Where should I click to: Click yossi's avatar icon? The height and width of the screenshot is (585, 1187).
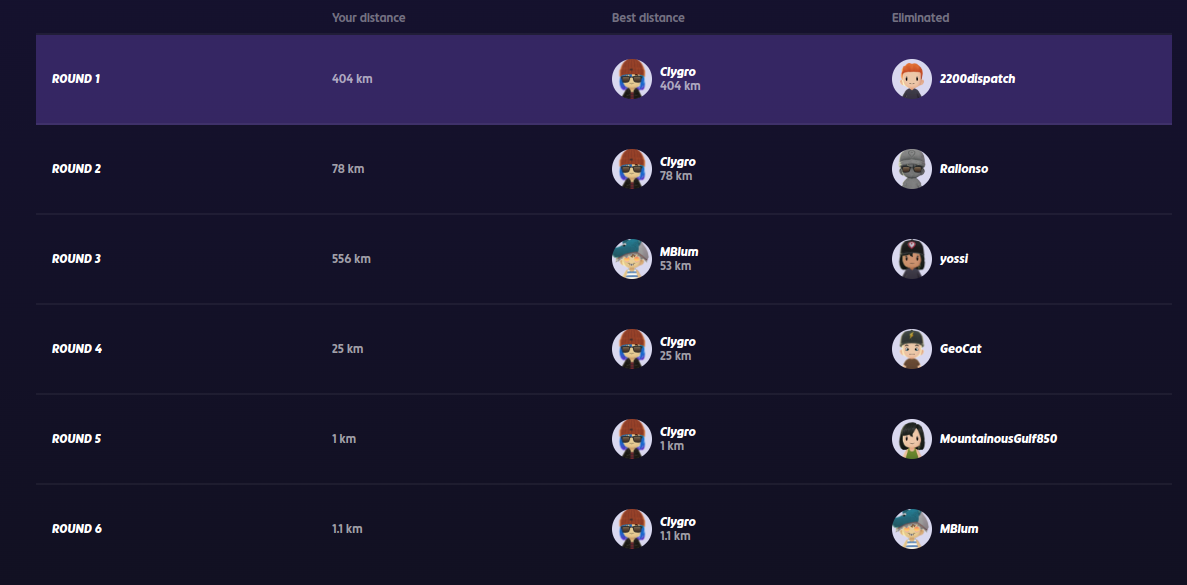(911, 259)
